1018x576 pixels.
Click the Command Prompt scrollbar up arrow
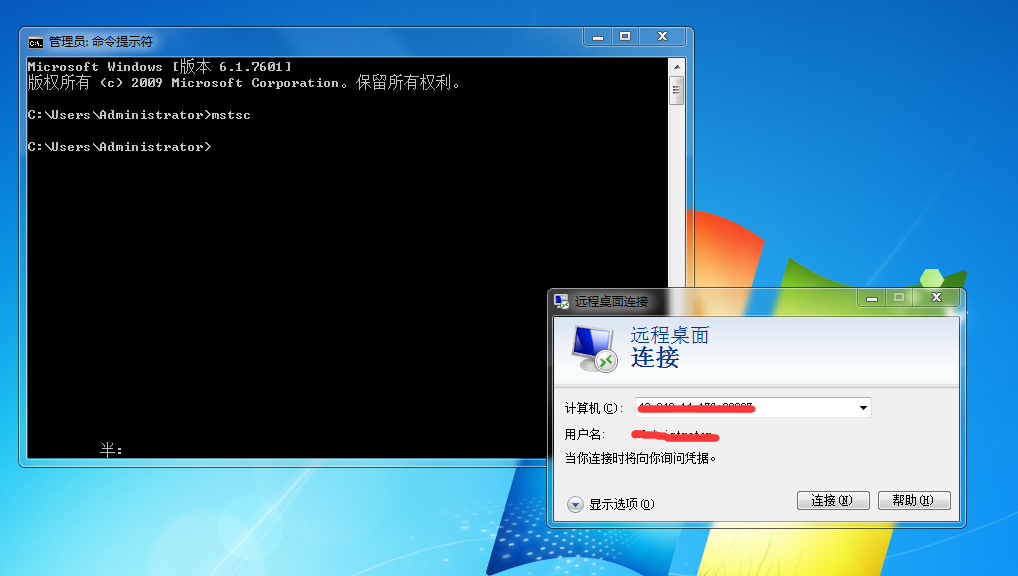click(677, 67)
